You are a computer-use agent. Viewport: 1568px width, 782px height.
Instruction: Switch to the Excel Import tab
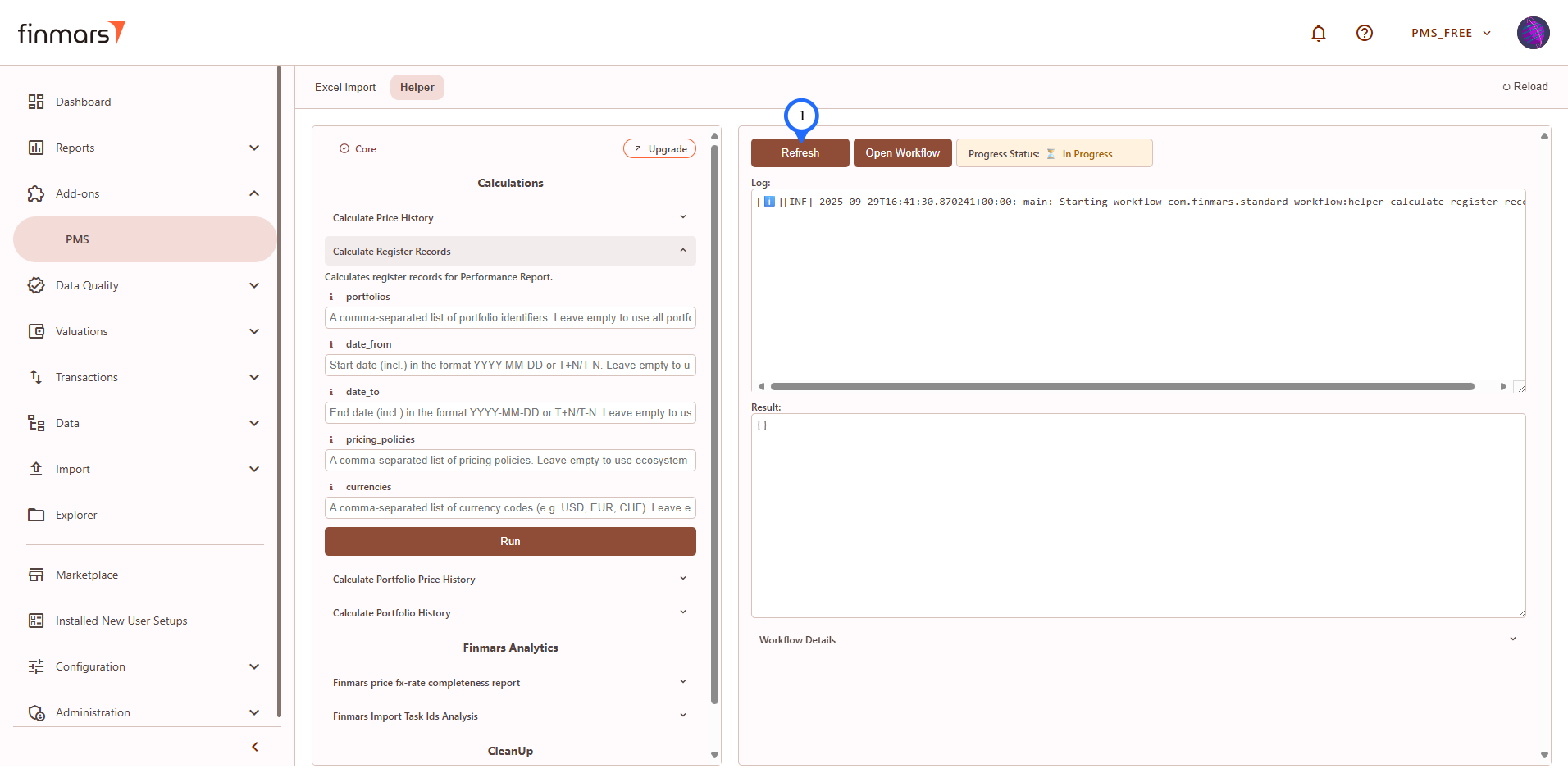point(345,87)
